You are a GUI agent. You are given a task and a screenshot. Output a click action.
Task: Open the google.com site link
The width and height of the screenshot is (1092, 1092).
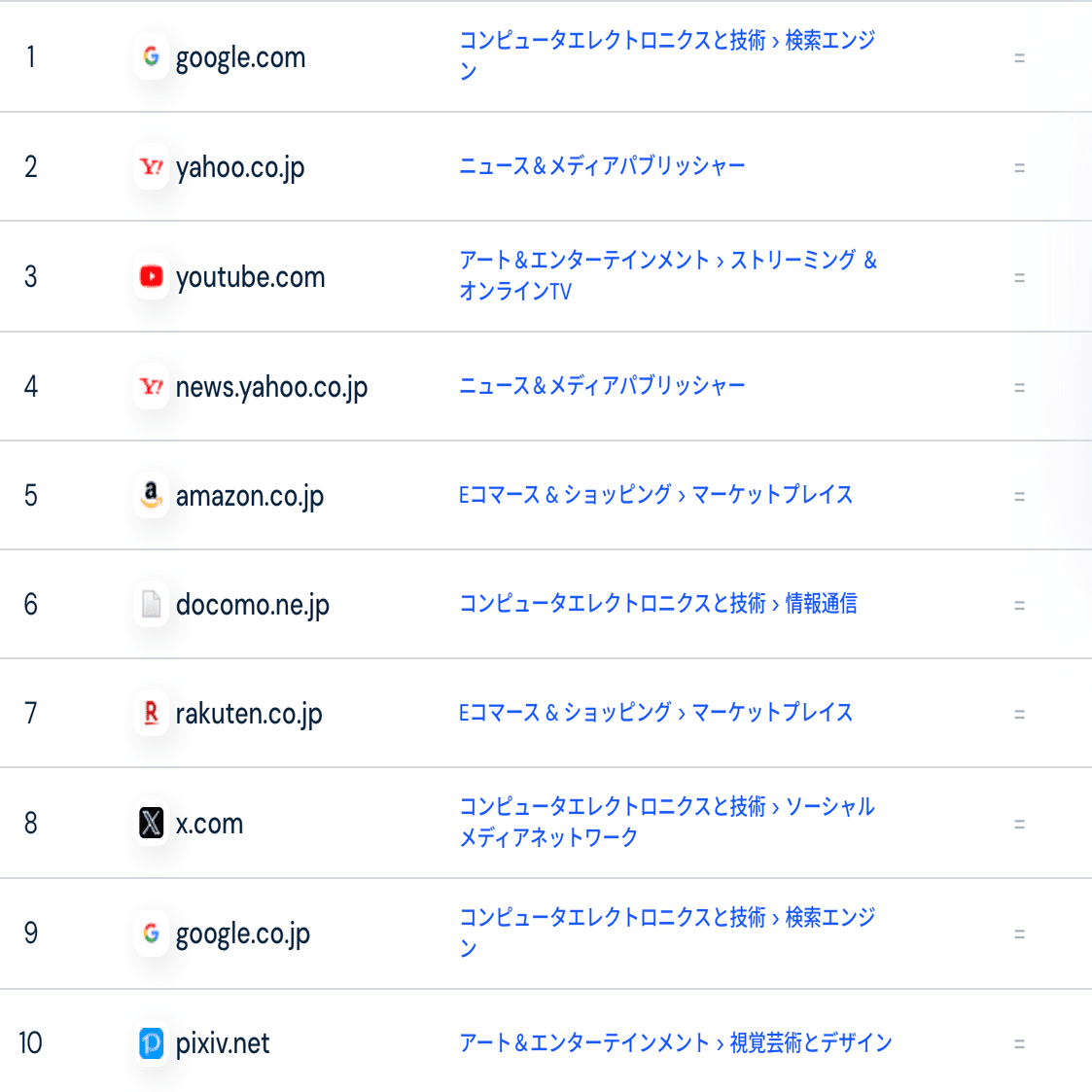tap(240, 58)
